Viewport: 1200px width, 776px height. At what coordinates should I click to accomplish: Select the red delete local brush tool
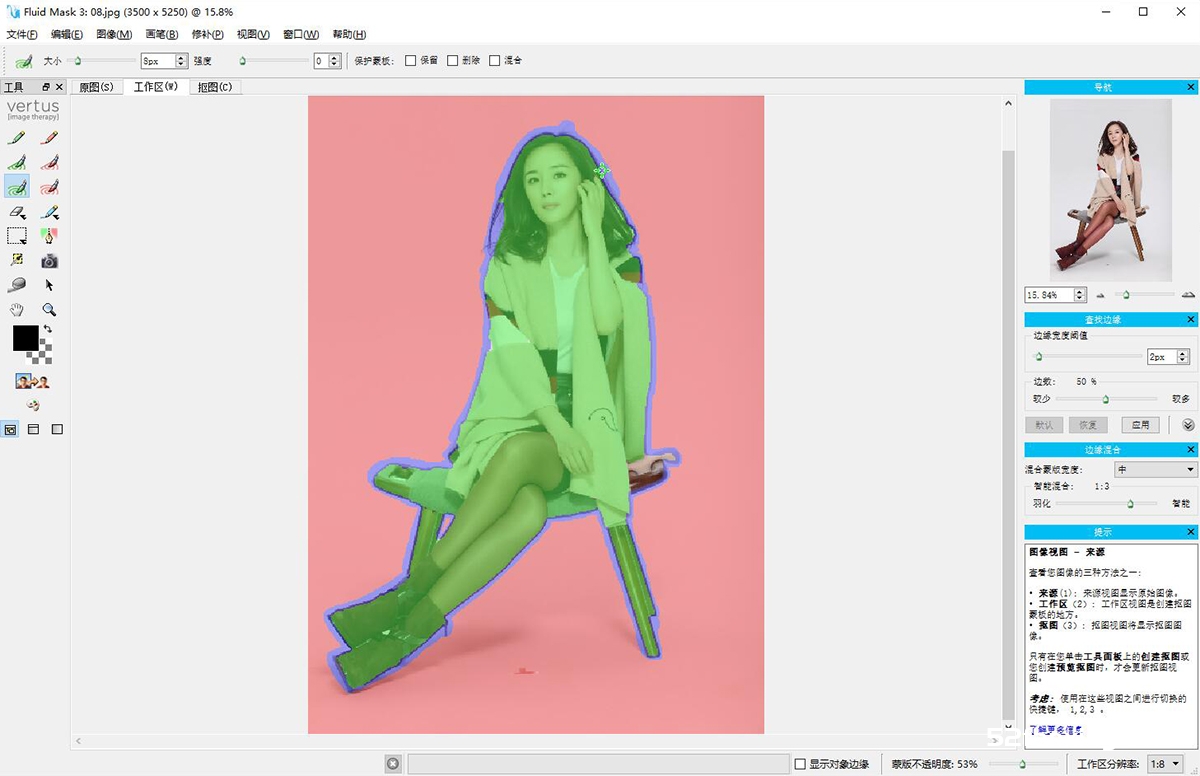coord(49,162)
